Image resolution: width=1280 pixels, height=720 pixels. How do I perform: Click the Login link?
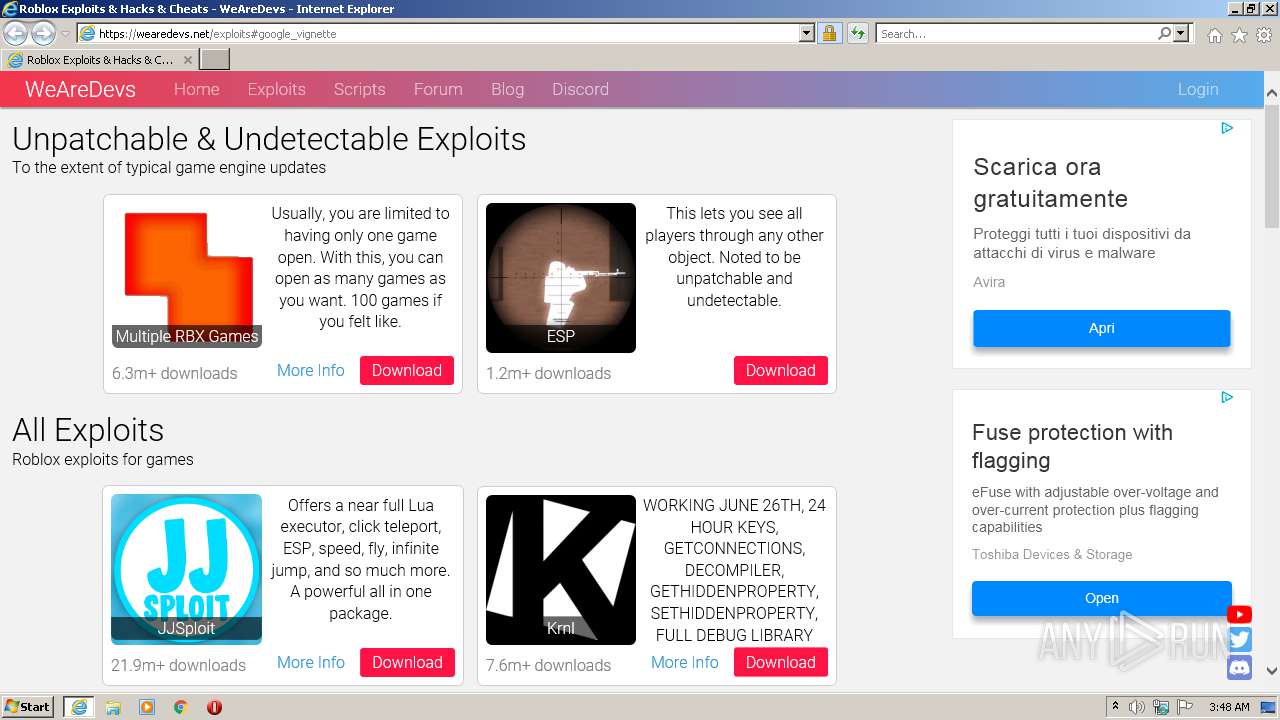pos(1197,89)
